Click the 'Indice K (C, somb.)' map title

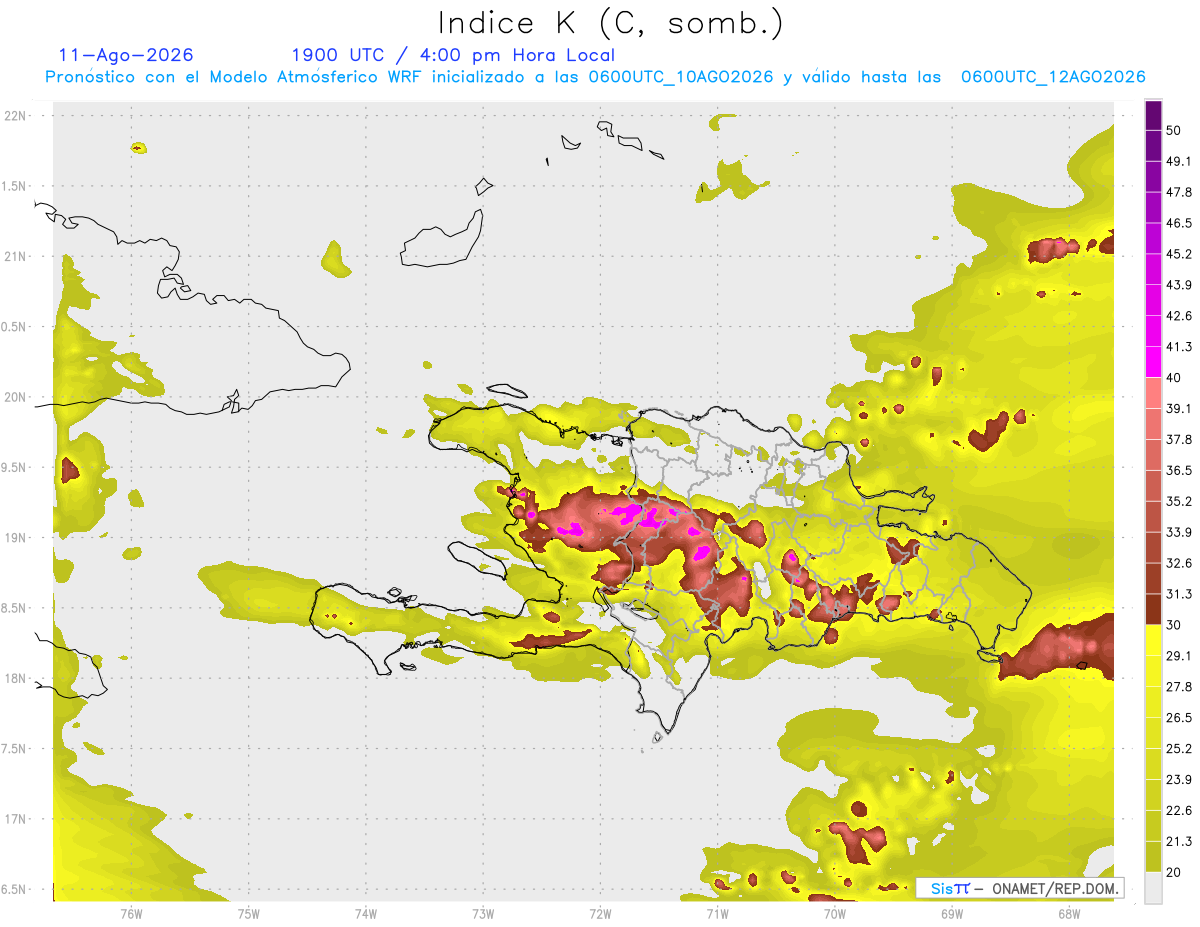point(610,23)
